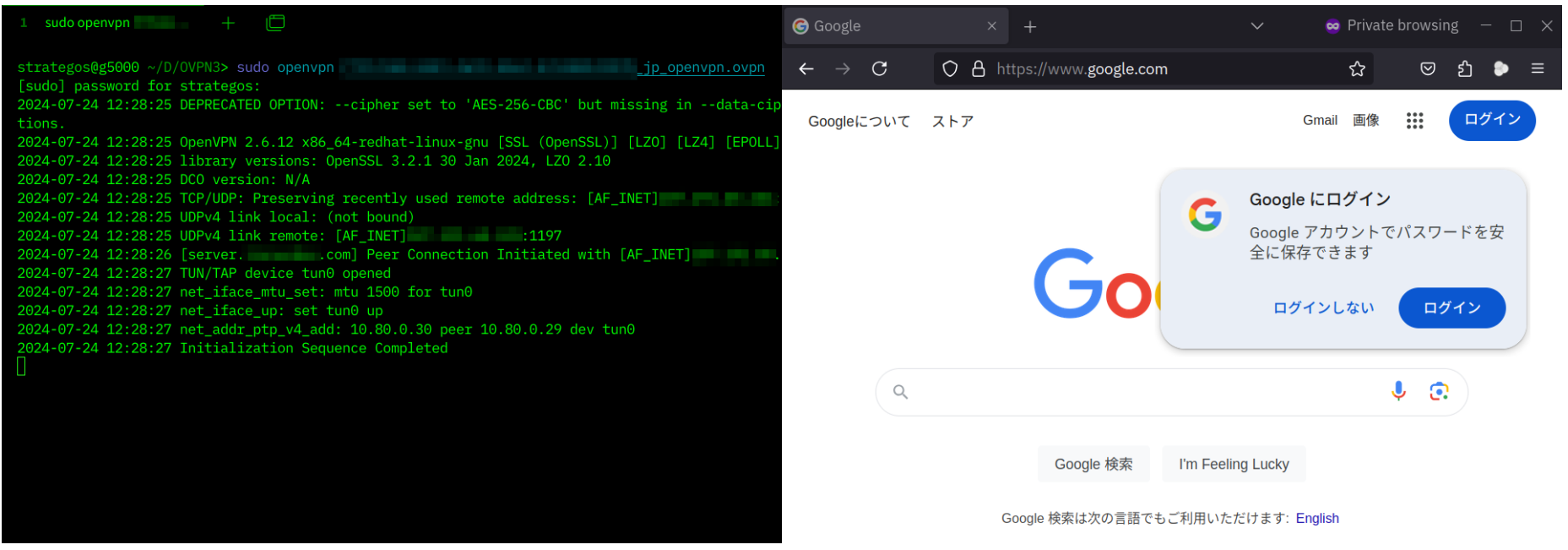Click the top-right blue 'ログイン' button

click(1492, 120)
